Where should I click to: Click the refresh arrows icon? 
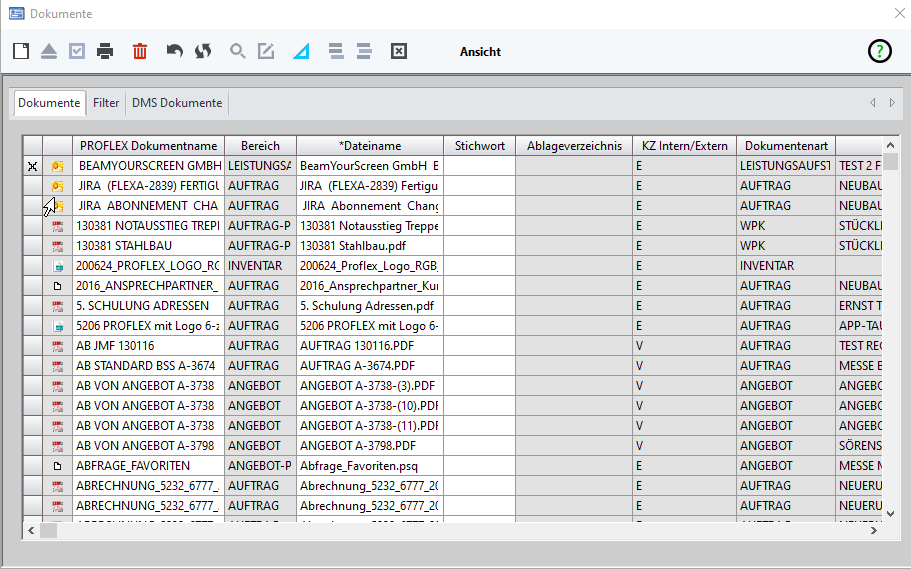point(203,51)
